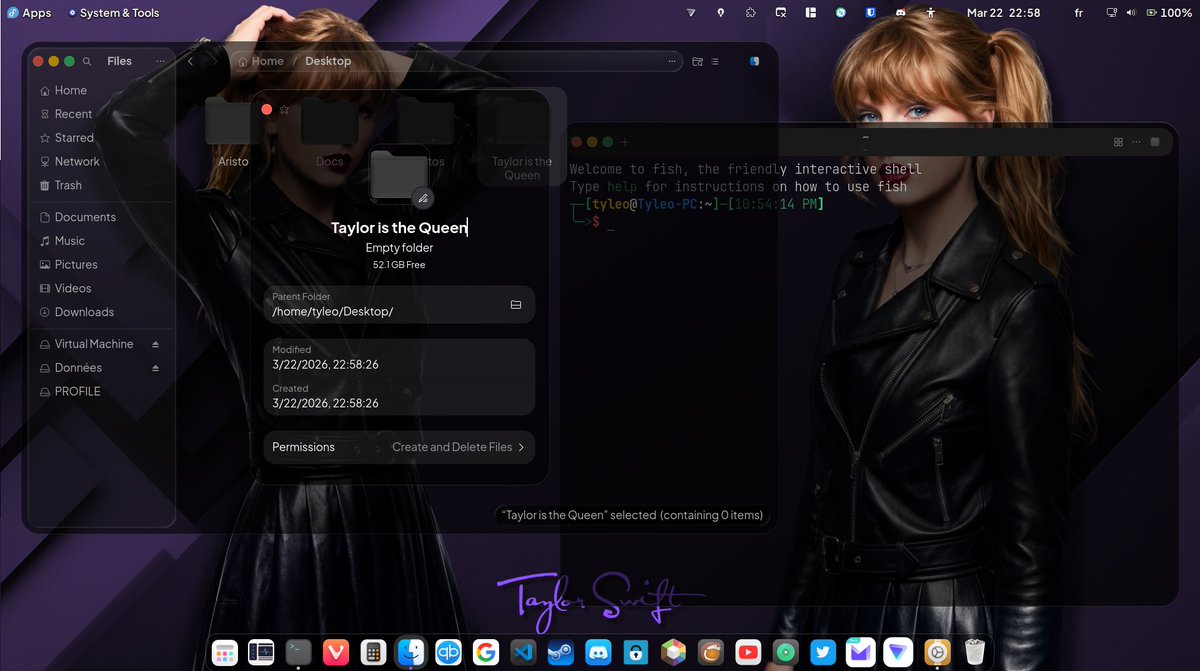Viewport: 1200px width, 671px height.
Task: Go back with the left arrow in Files
Action: point(191,61)
